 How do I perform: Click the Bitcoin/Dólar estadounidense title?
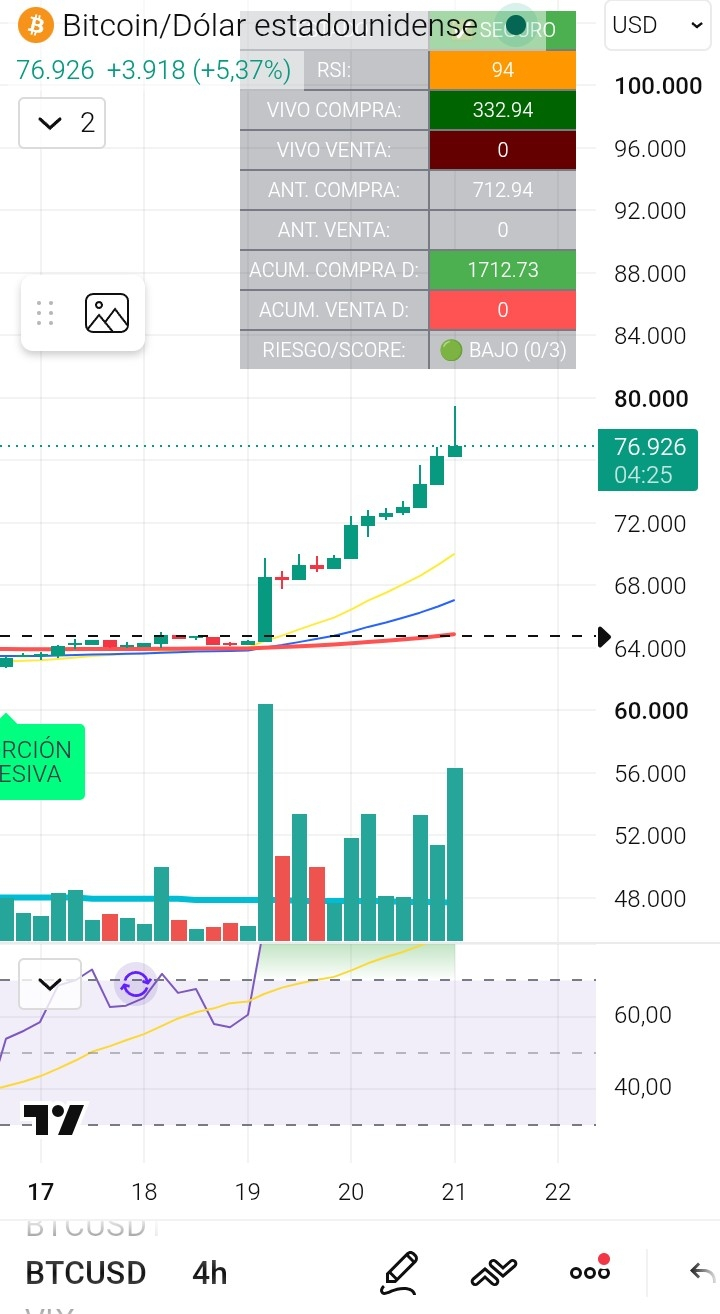(x=270, y=25)
